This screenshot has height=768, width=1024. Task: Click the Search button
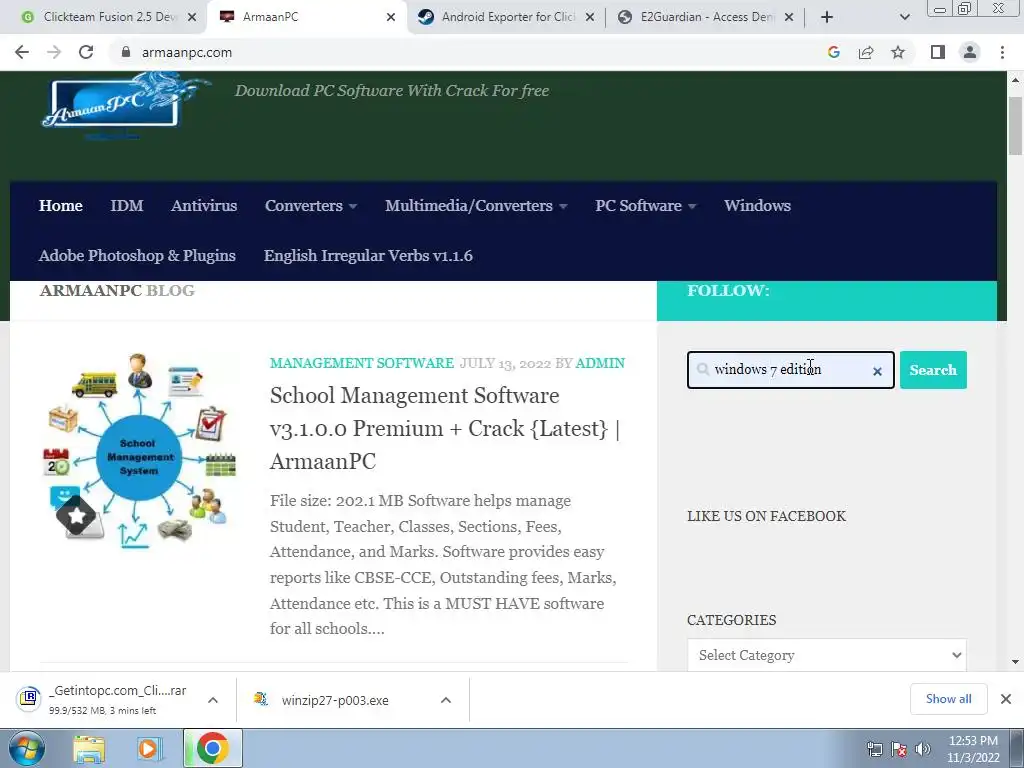tap(933, 370)
